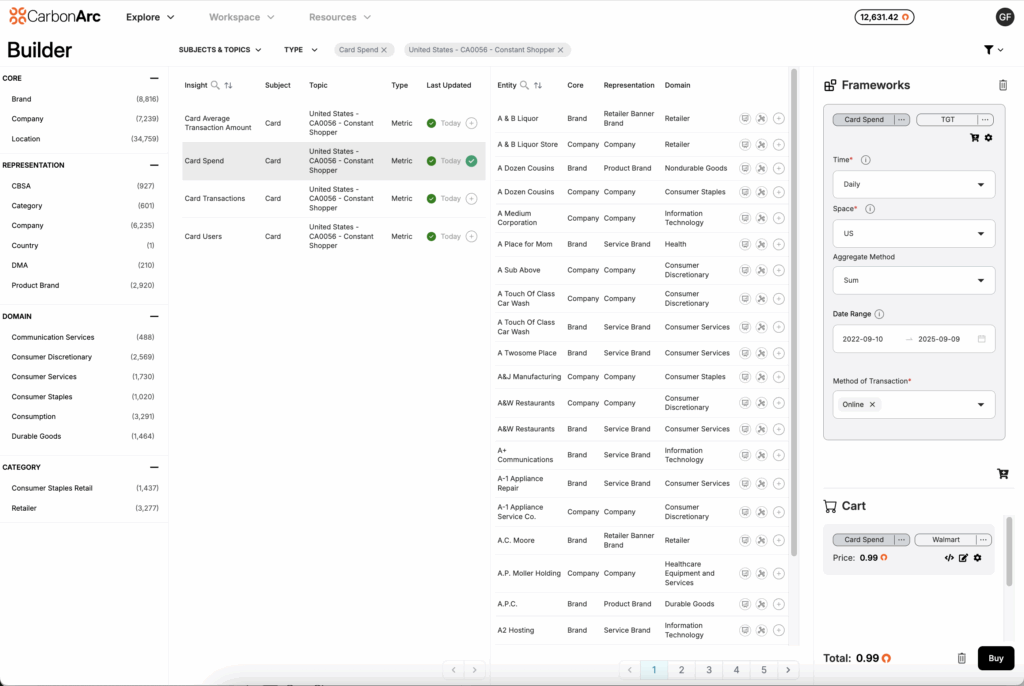1024x686 pixels.
Task: Collapse the Representation section
Action: tap(154, 165)
